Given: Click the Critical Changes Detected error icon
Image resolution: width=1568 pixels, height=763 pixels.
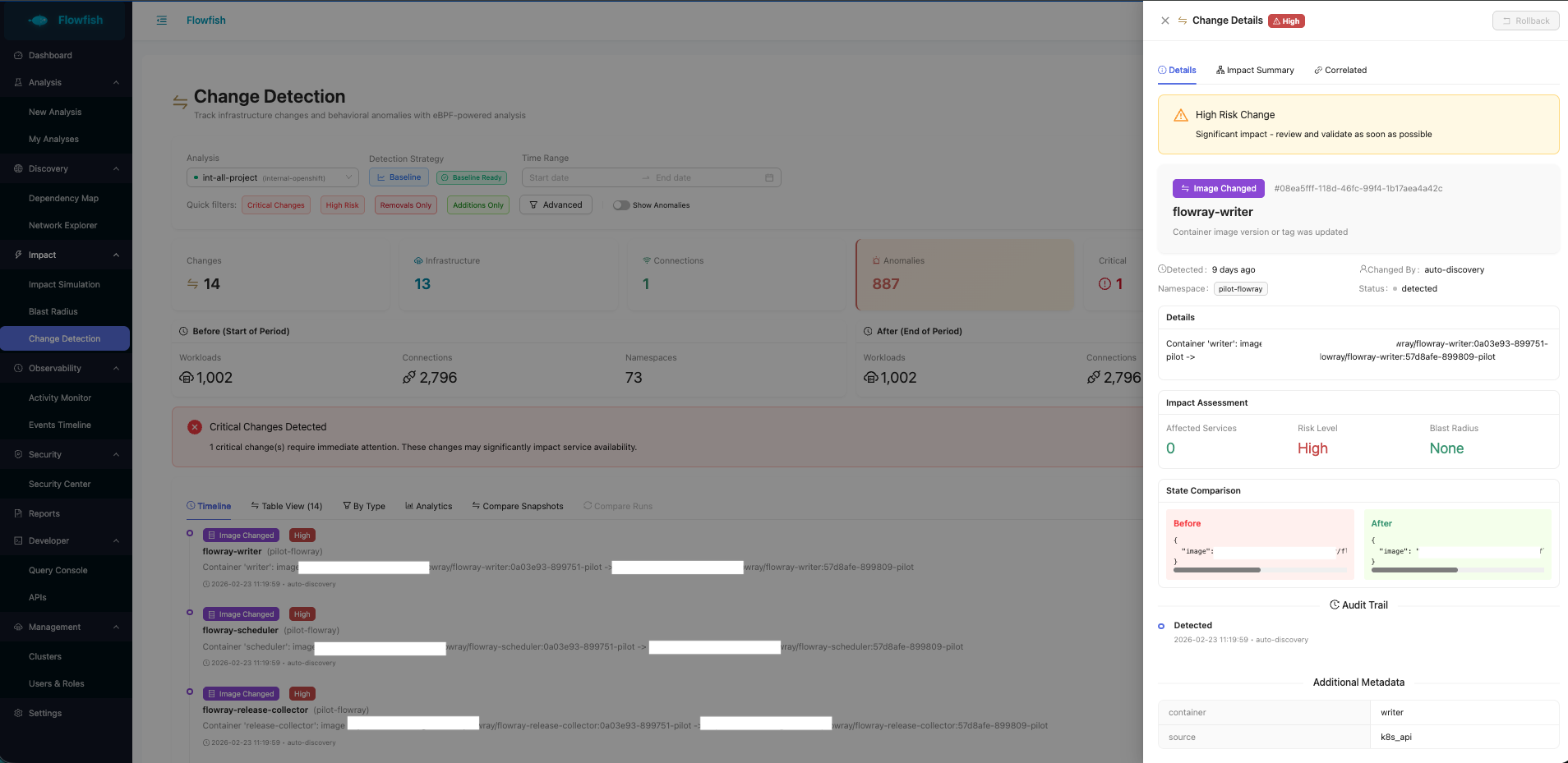Looking at the screenshot, I should click(x=195, y=427).
